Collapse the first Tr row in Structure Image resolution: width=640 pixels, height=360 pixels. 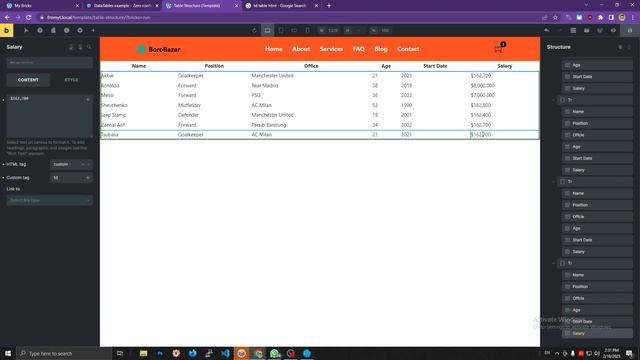[x=554, y=100]
